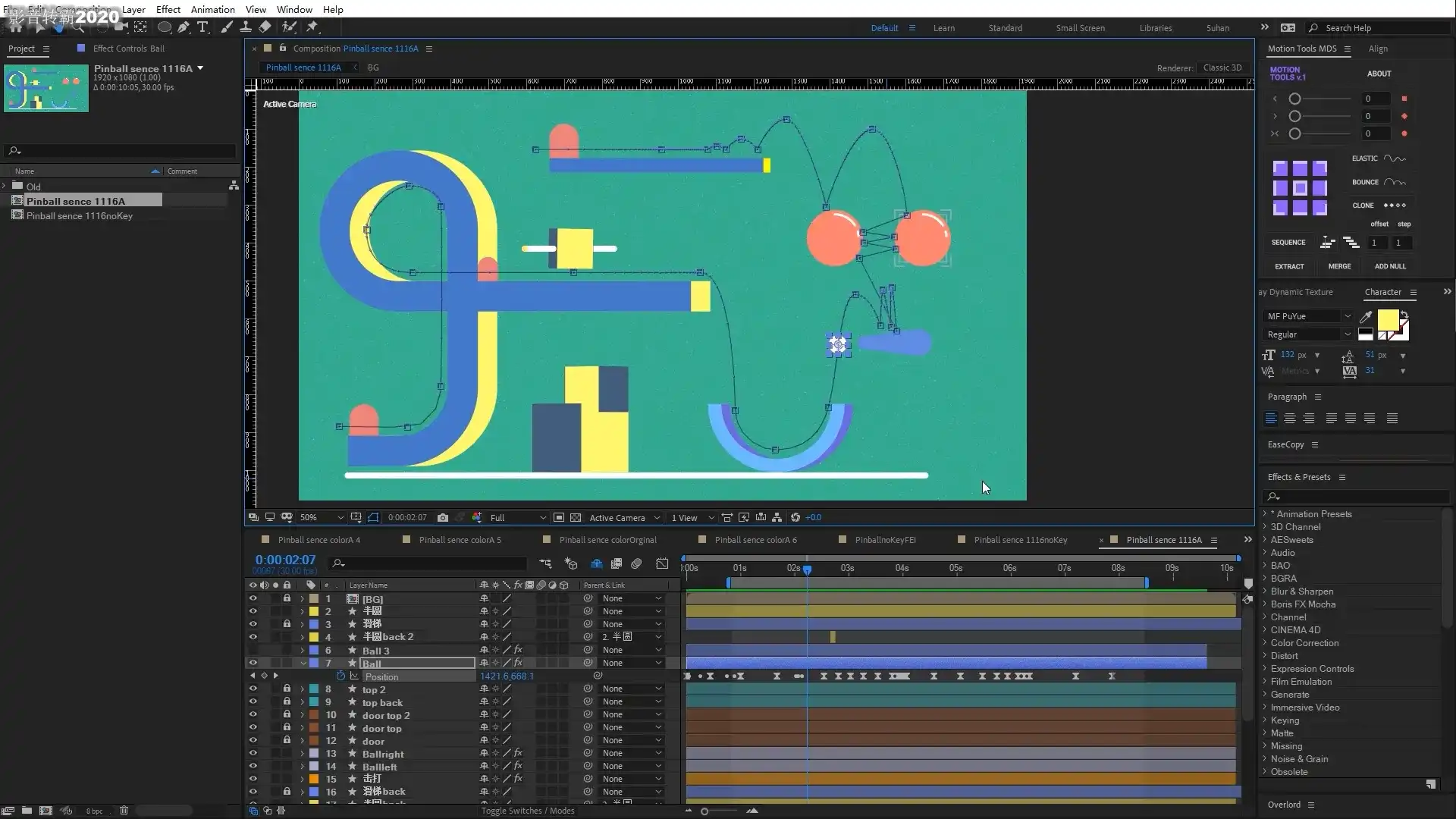This screenshot has width=1456, height=819.
Task: Hide the Ball 3 layer with eye toggle
Action: tap(253, 650)
